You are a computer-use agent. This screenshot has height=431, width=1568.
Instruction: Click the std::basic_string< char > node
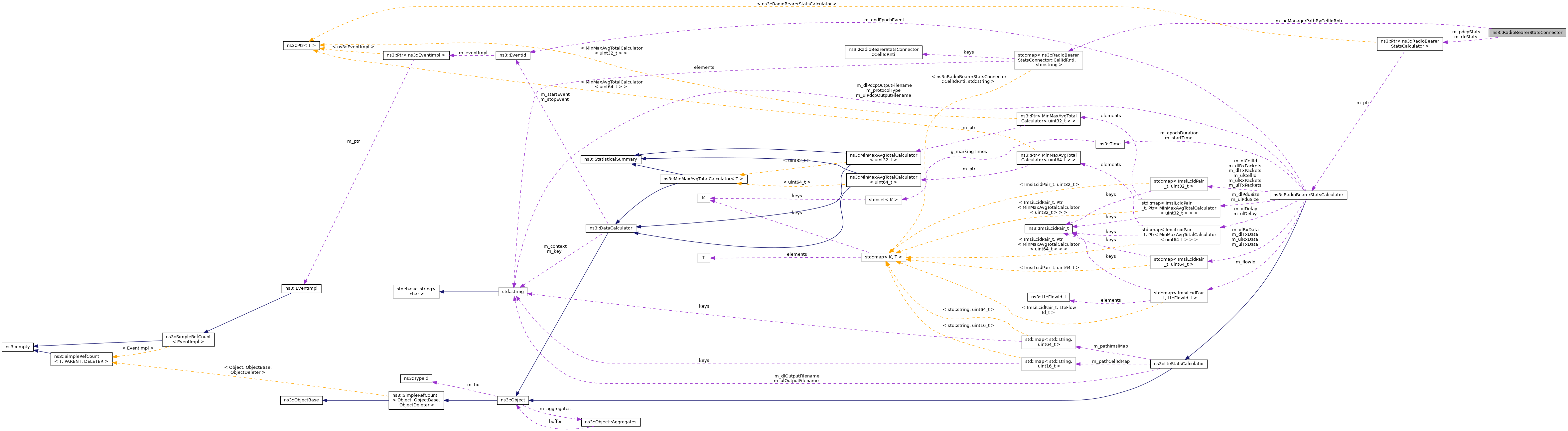click(x=416, y=292)
